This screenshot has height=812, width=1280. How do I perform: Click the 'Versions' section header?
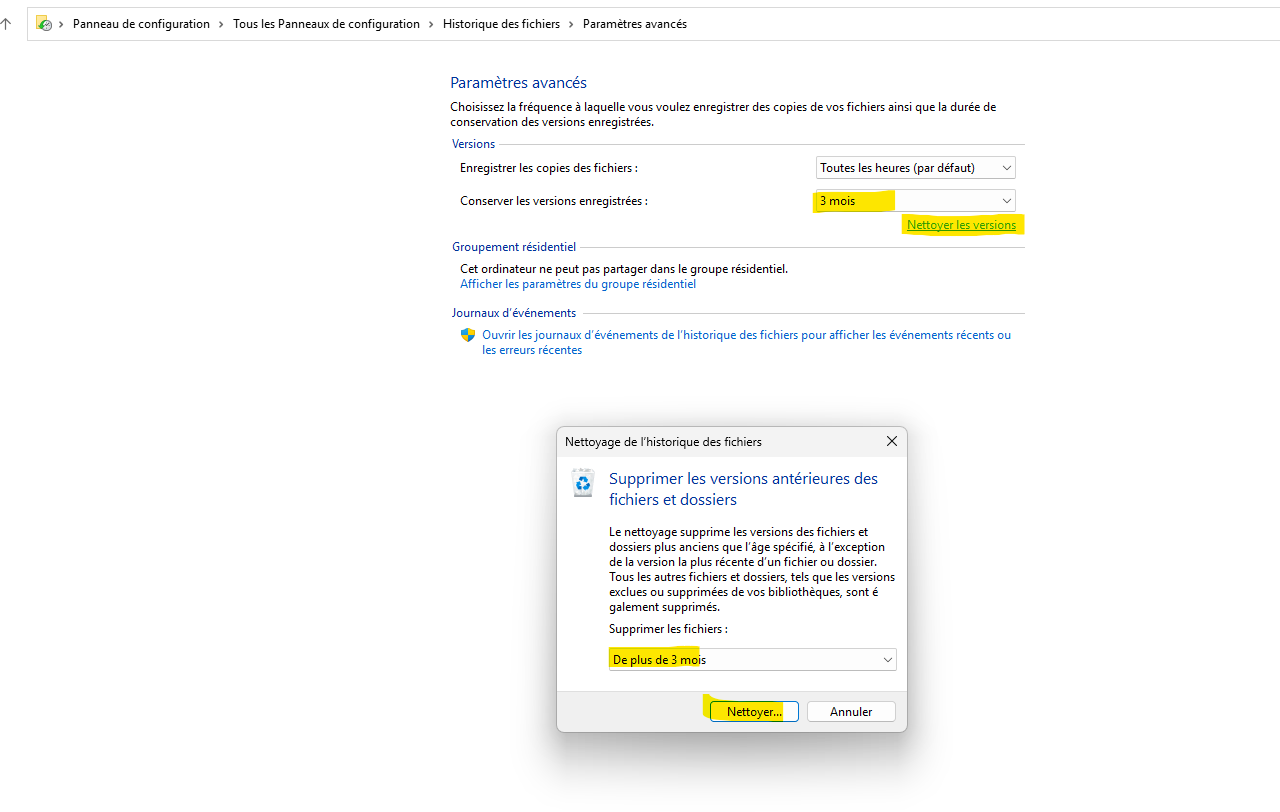click(473, 144)
